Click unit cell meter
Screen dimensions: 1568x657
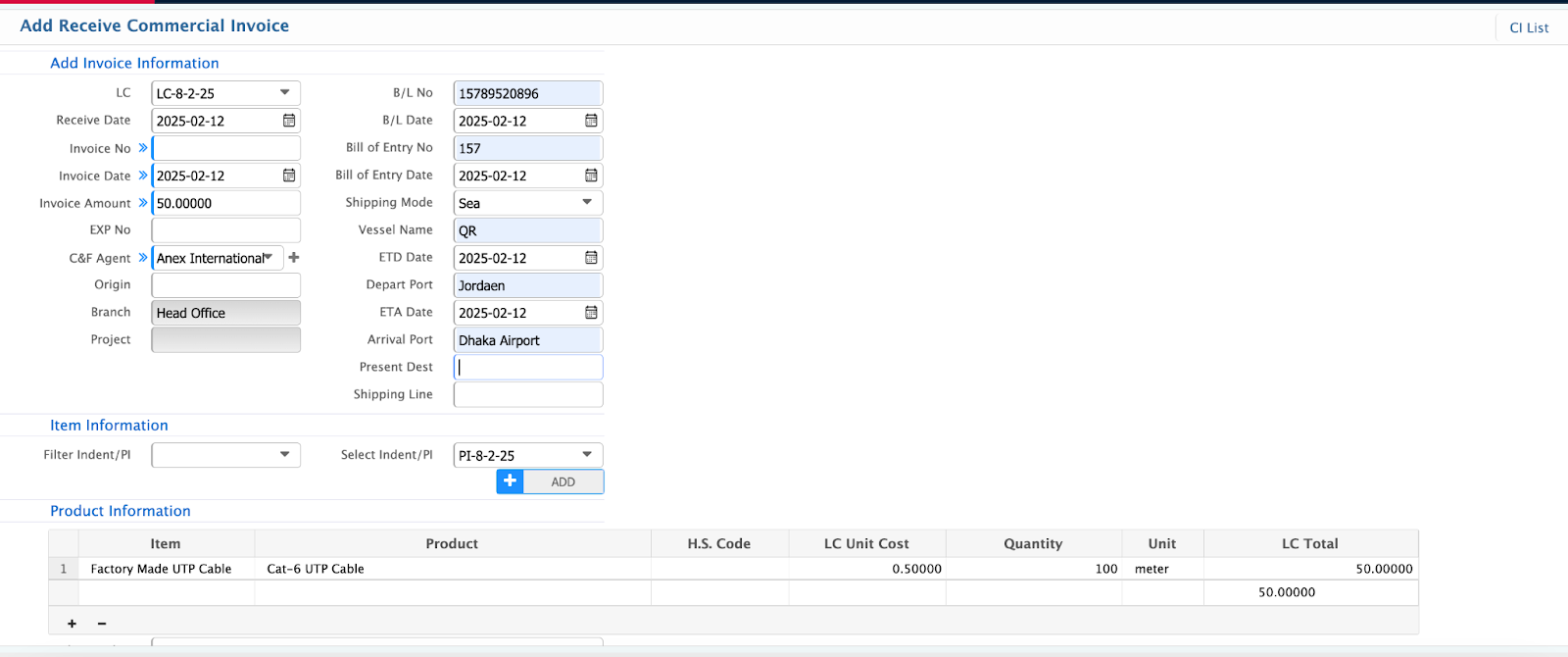pos(1162,569)
